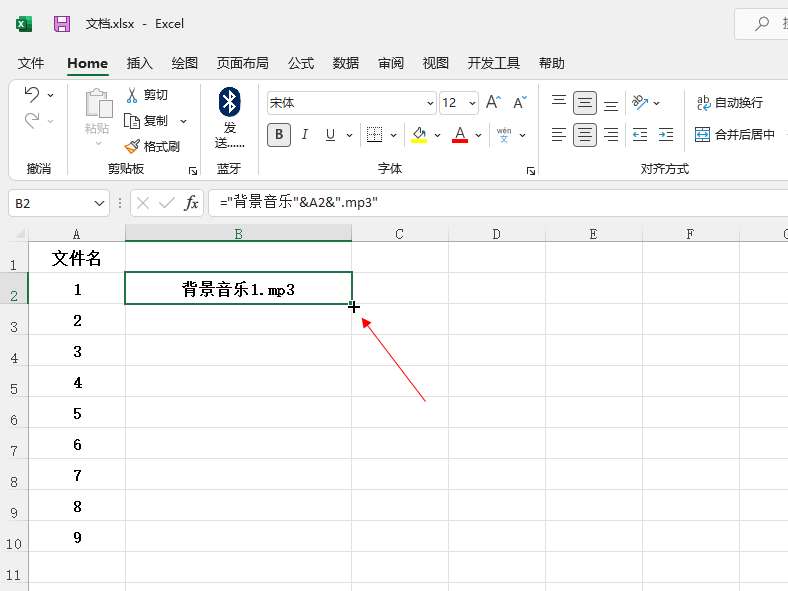Viewport: 788px width, 591px height.
Task: Toggle 自动换行 wrap text
Action: click(x=730, y=103)
